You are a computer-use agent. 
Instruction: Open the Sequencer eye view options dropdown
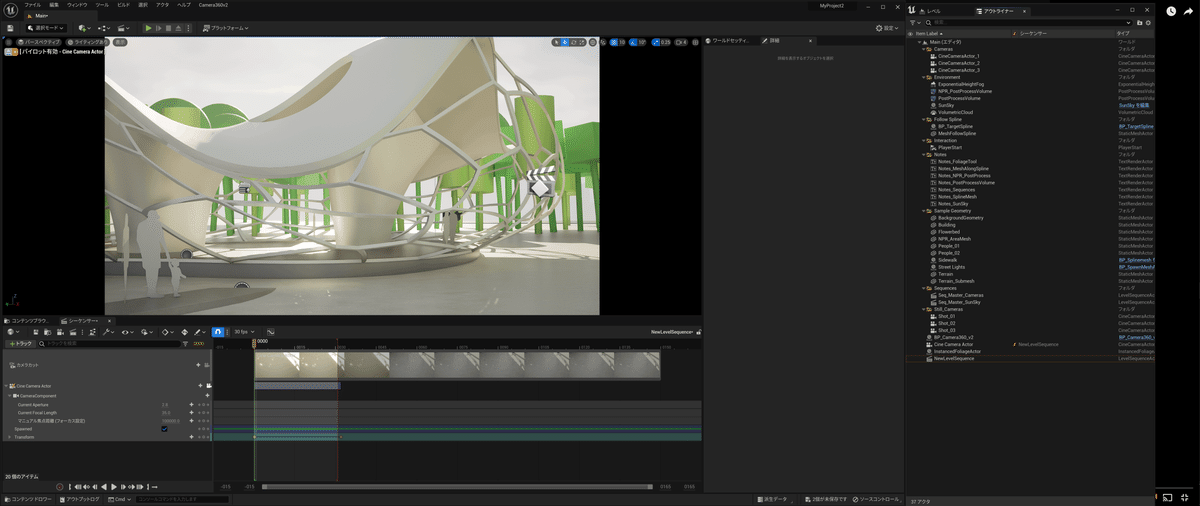(x=128, y=332)
